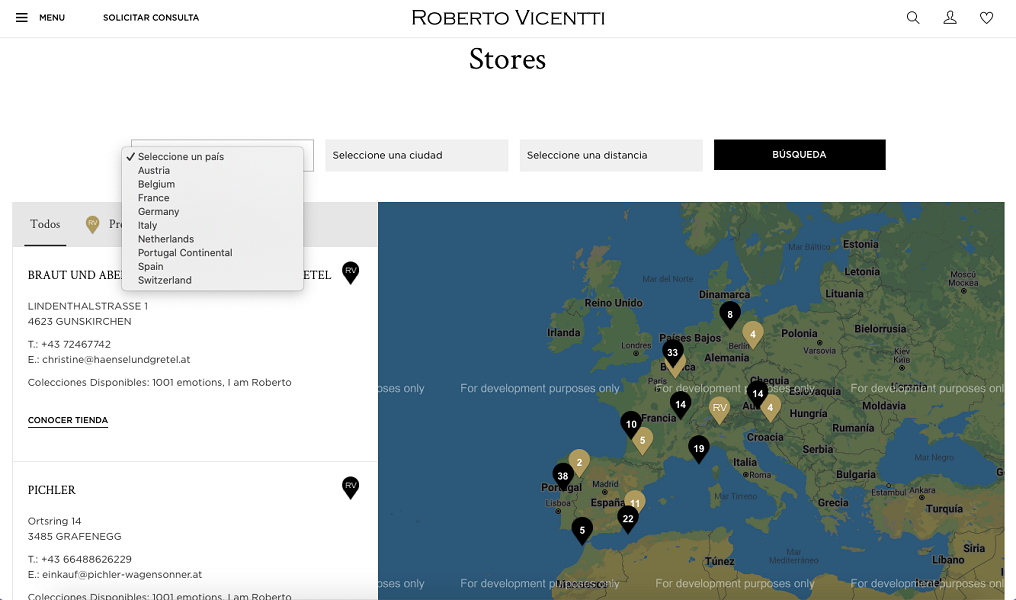The width and height of the screenshot is (1016, 600).
Task: Click the email christine@haenselundgretel.at
Action: (x=116, y=360)
